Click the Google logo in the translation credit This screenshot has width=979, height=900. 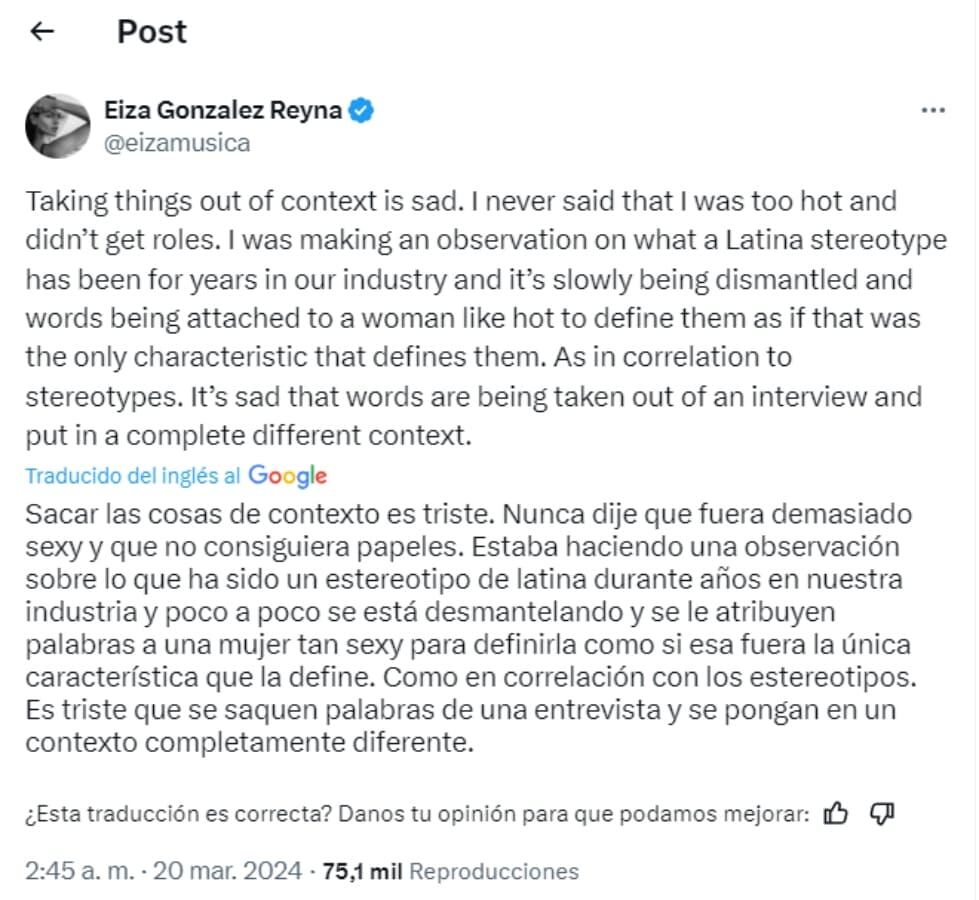287,477
